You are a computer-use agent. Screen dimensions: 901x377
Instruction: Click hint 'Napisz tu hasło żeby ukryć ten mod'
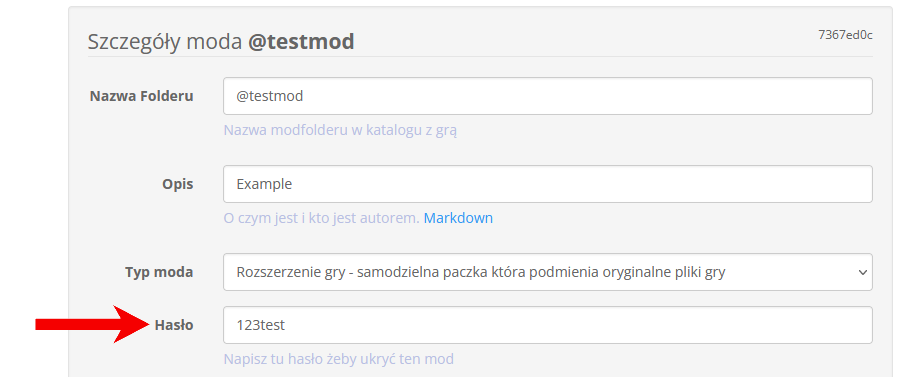pos(338,359)
